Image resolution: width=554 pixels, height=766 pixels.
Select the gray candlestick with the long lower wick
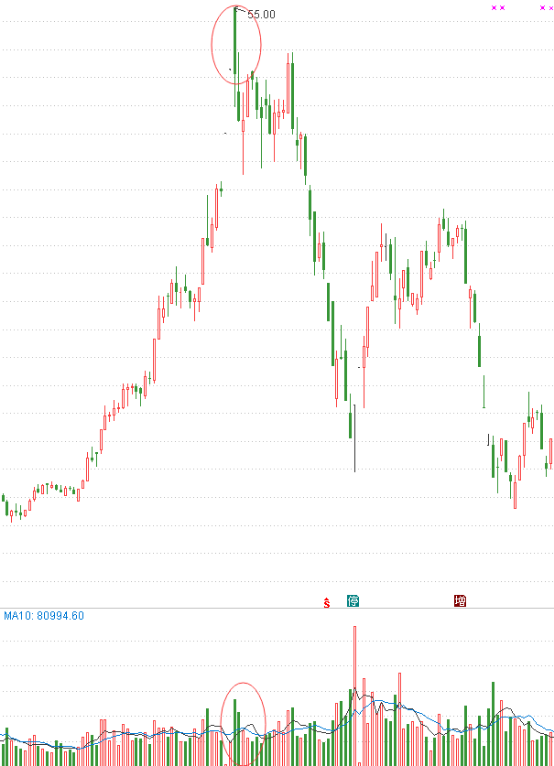pyautogui.click(x=355, y=438)
